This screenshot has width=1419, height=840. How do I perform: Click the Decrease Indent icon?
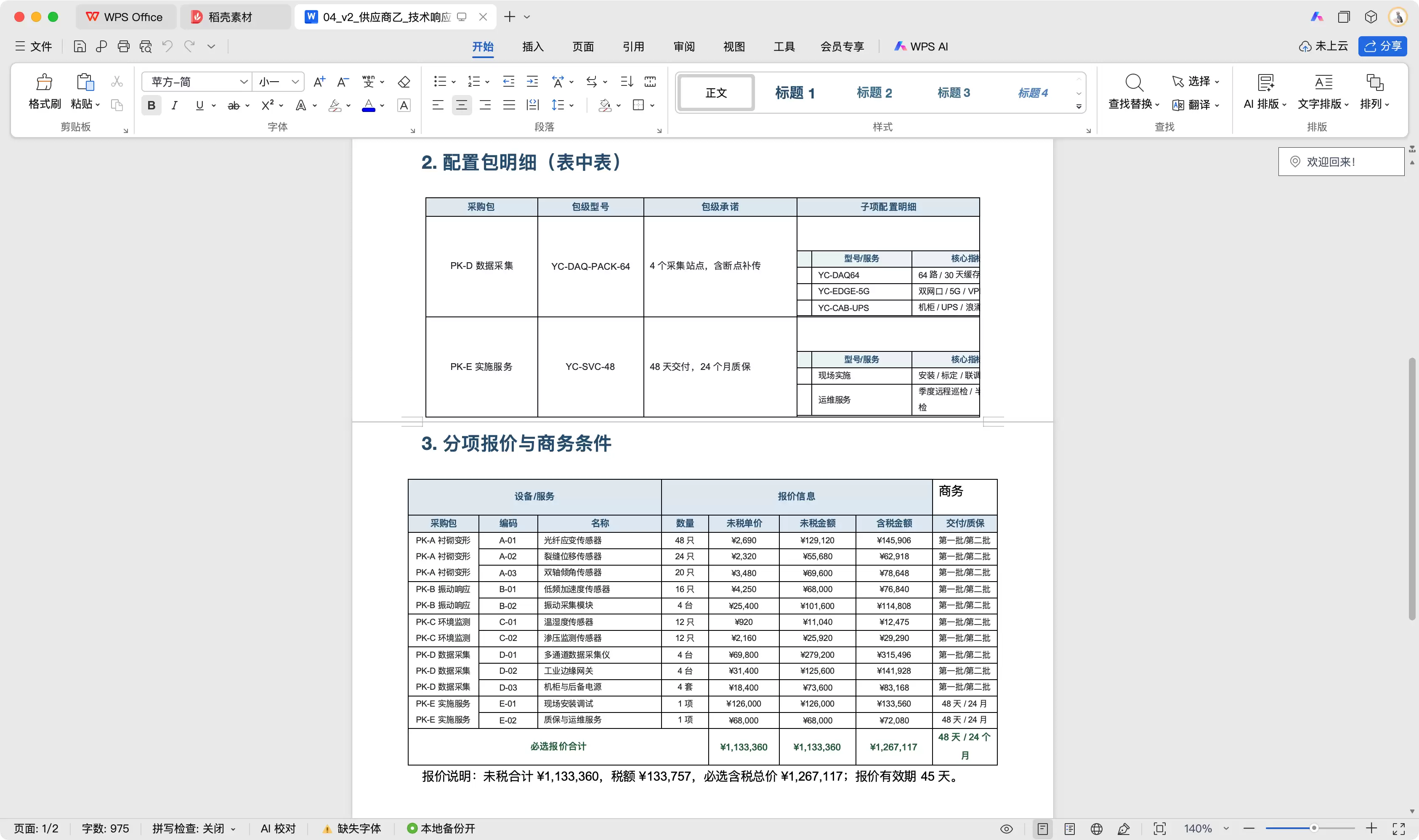click(x=508, y=82)
